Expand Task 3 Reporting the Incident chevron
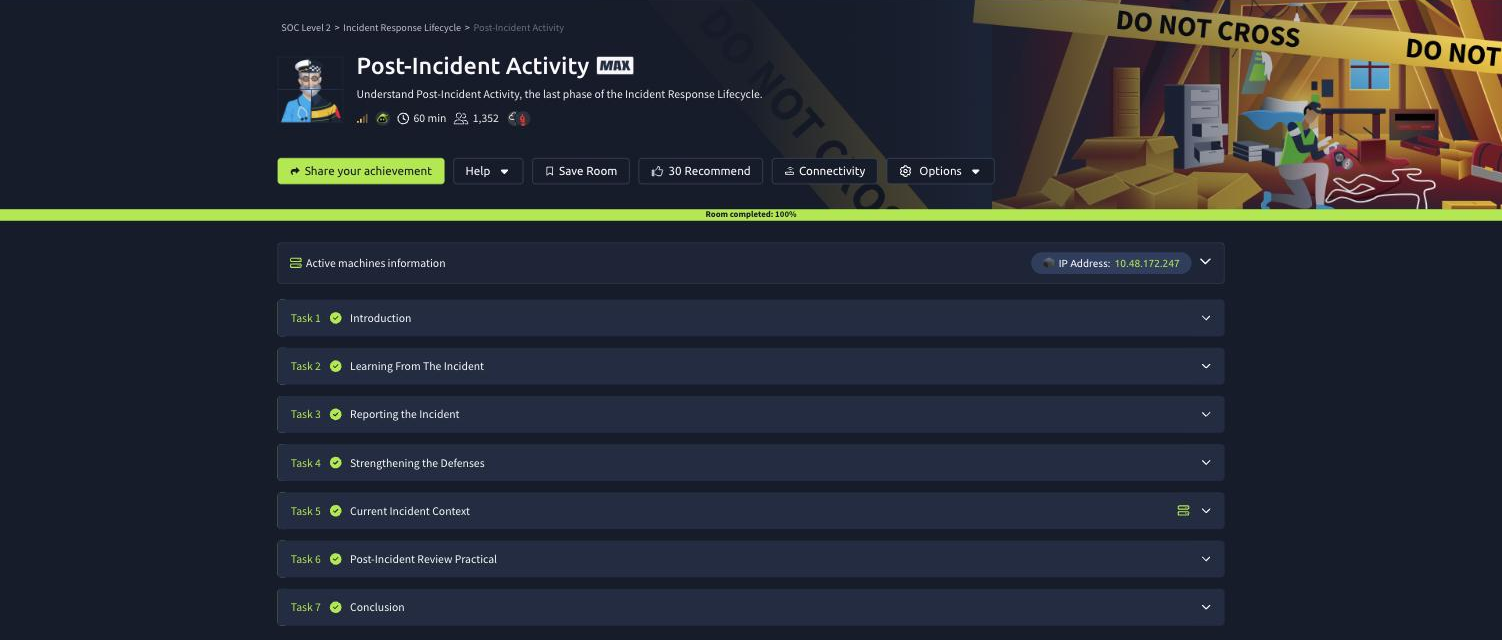Image resolution: width=1502 pixels, height=640 pixels. coord(1205,414)
